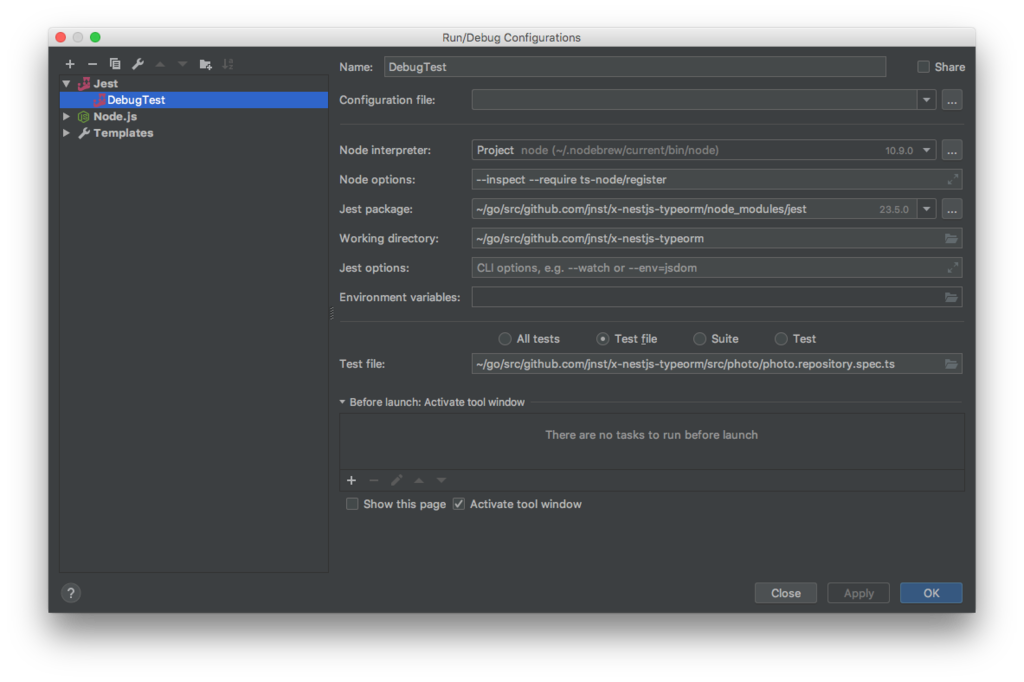Remove selected configuration with minus icon
Screen dimensions: 1024x682
coord(92,64)
